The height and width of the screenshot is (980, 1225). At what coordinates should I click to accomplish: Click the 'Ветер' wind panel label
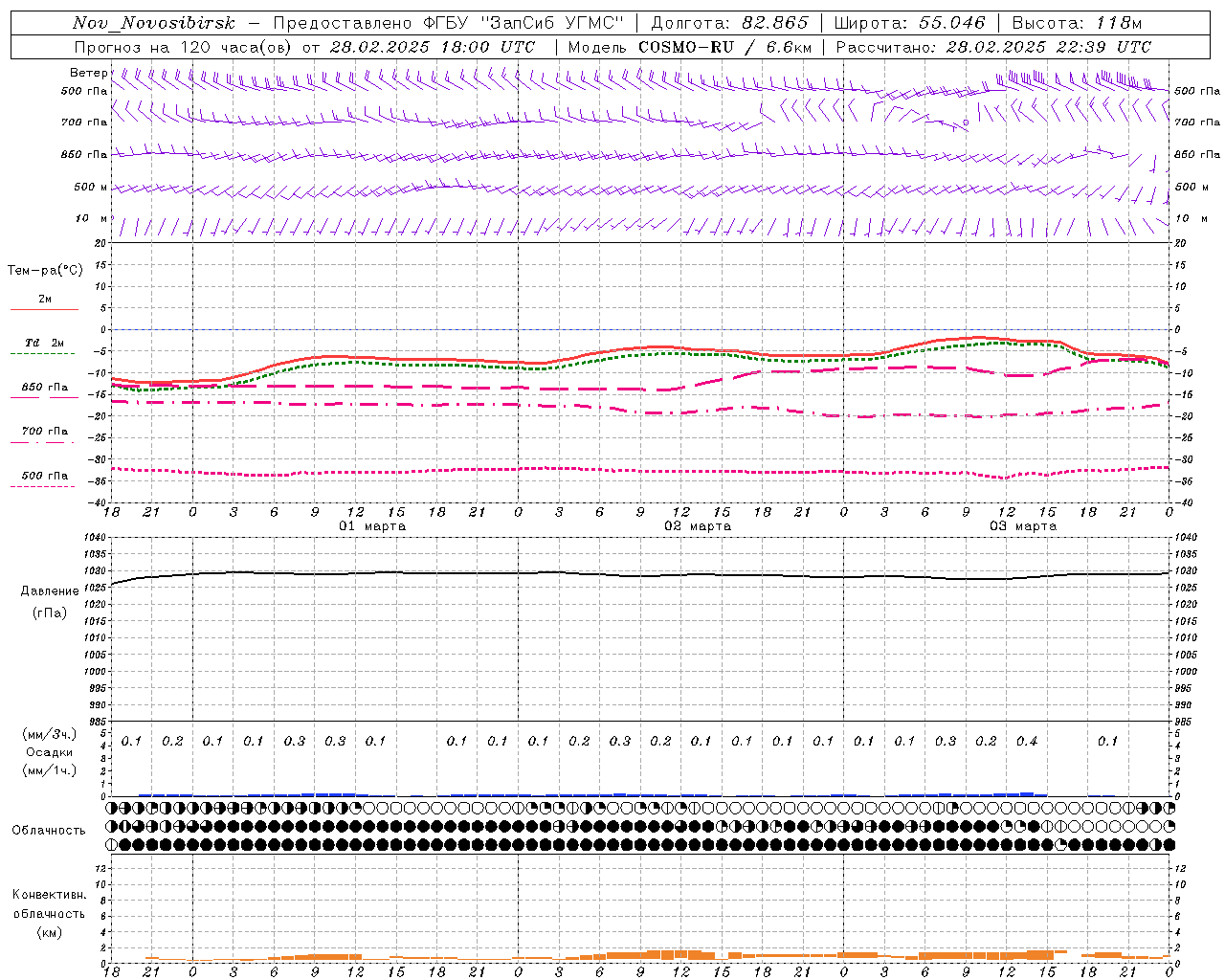click(88, 73)
